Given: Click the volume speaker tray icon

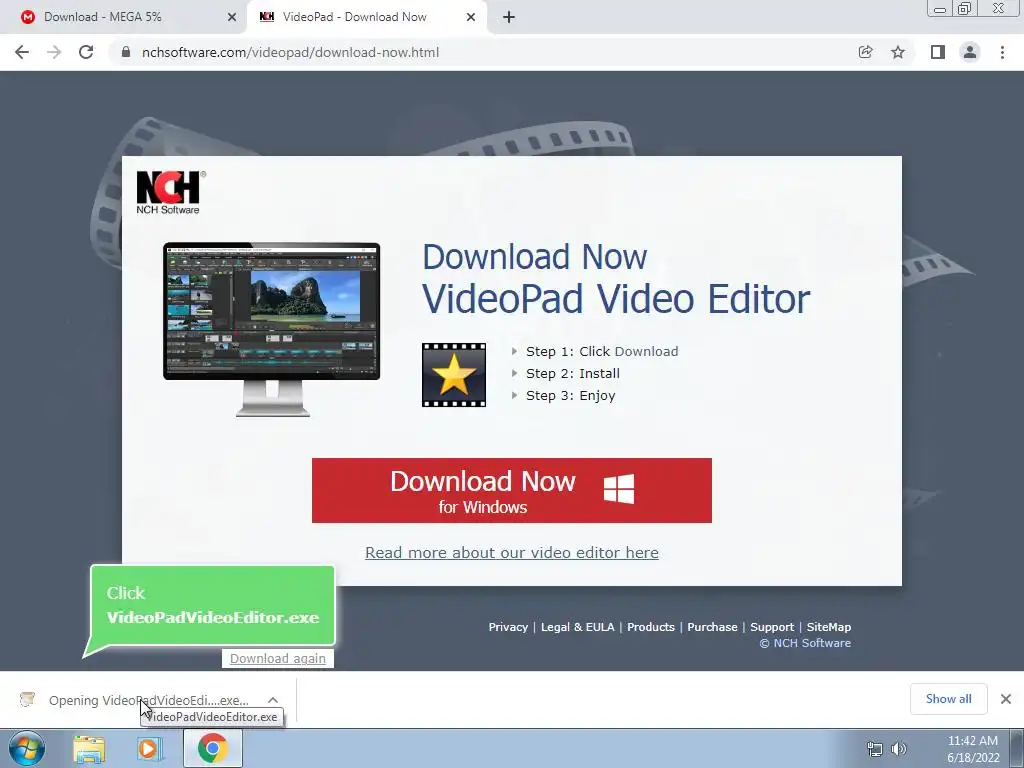Looking at the screenshot, I should click(x=899, y=749).
